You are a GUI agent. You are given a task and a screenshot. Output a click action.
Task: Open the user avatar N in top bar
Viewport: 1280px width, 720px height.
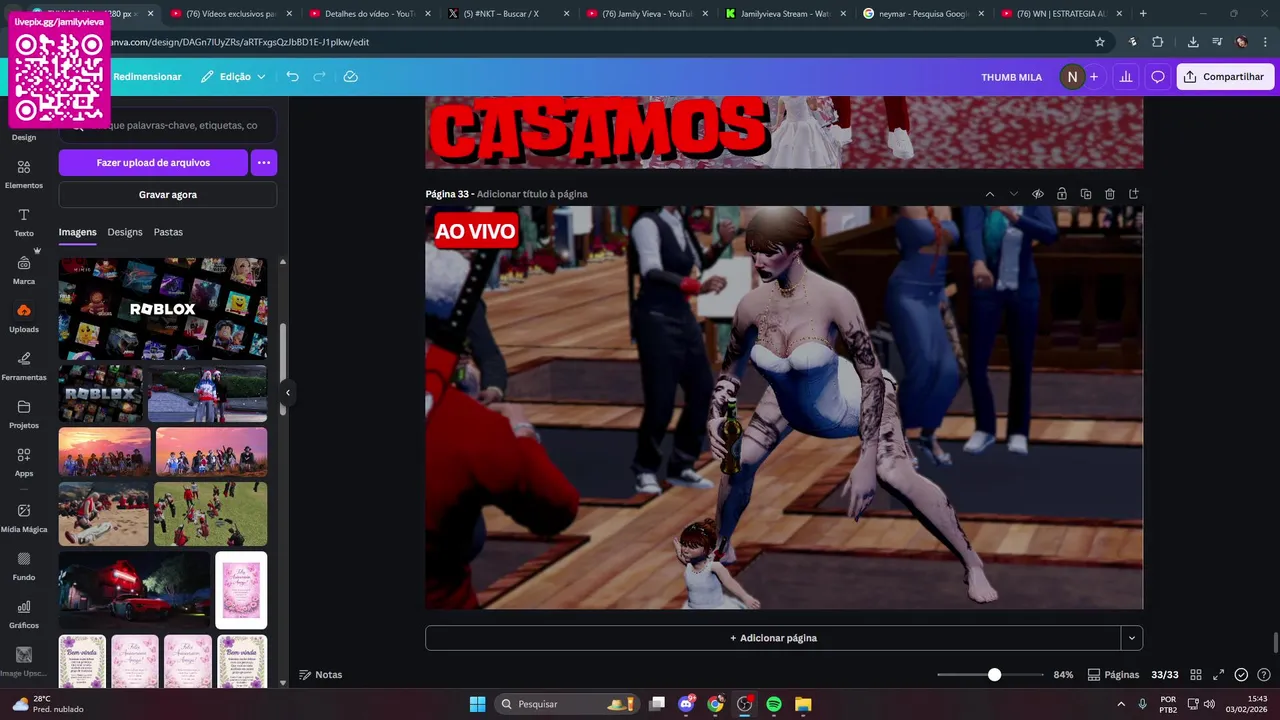pos(1072,77)
